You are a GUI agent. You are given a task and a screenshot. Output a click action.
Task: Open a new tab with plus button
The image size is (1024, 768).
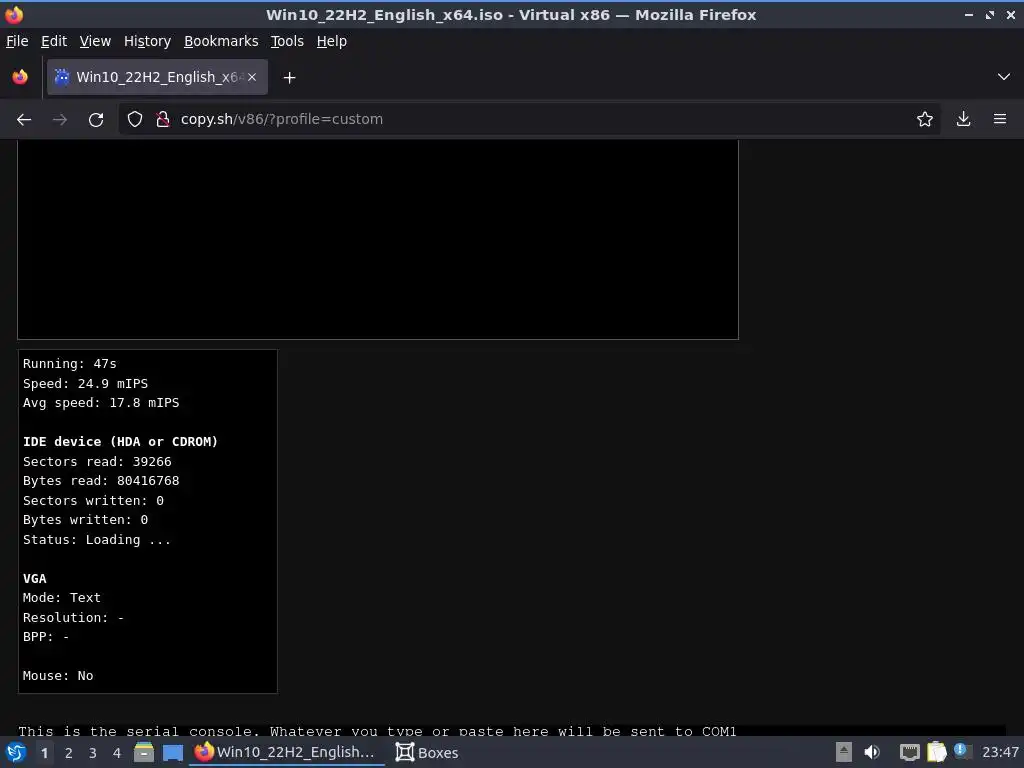289,78
